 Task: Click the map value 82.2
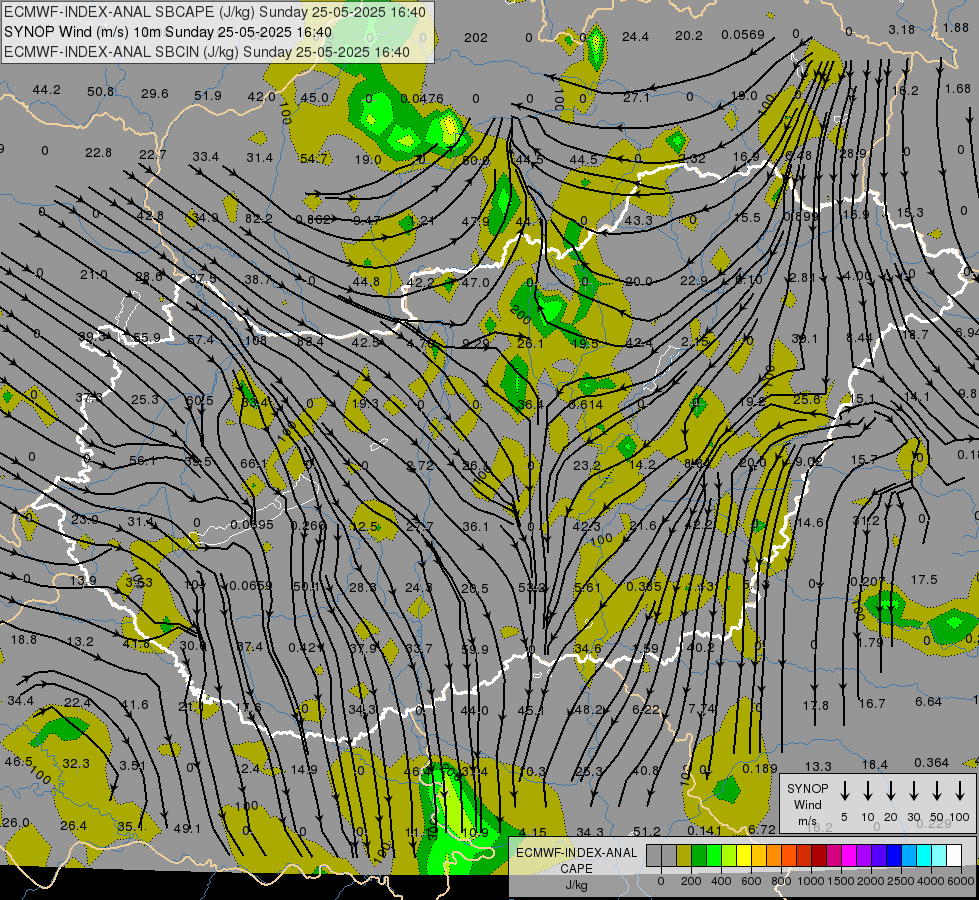[x=258, y=219]
